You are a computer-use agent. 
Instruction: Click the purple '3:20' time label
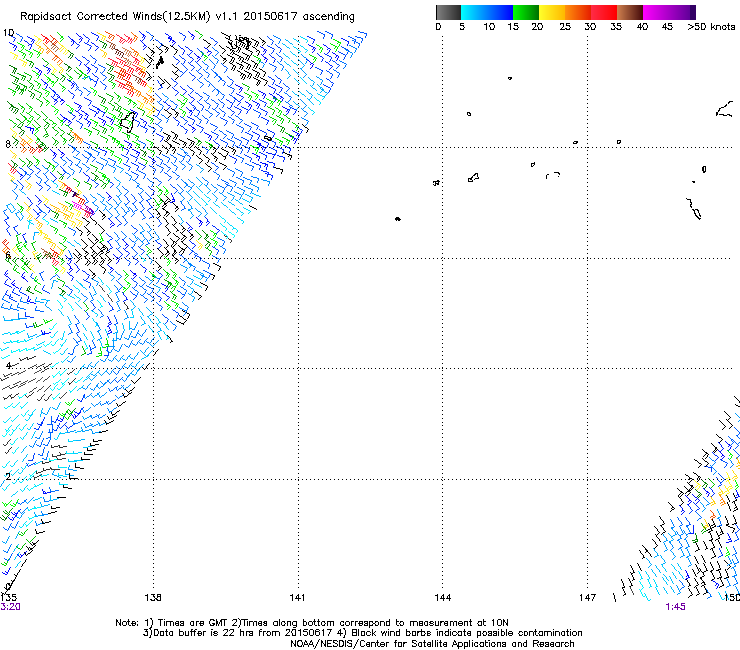[10, 607]
